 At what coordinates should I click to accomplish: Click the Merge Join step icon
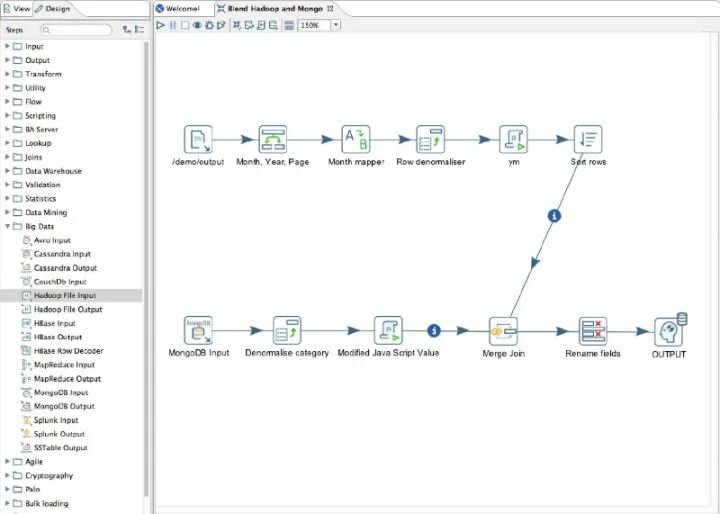pyautogui.click(x=502, y=331)
